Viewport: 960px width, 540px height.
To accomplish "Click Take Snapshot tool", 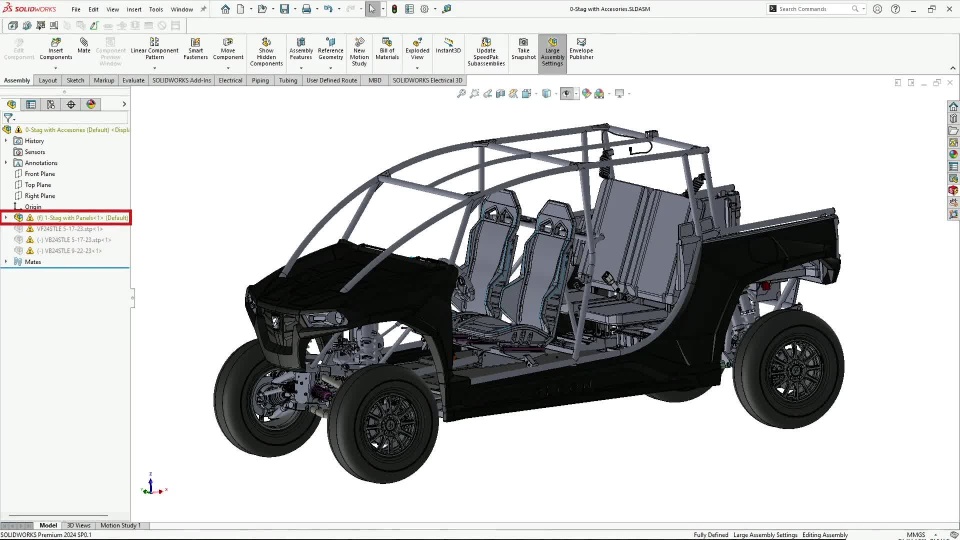I will [523, 49].
